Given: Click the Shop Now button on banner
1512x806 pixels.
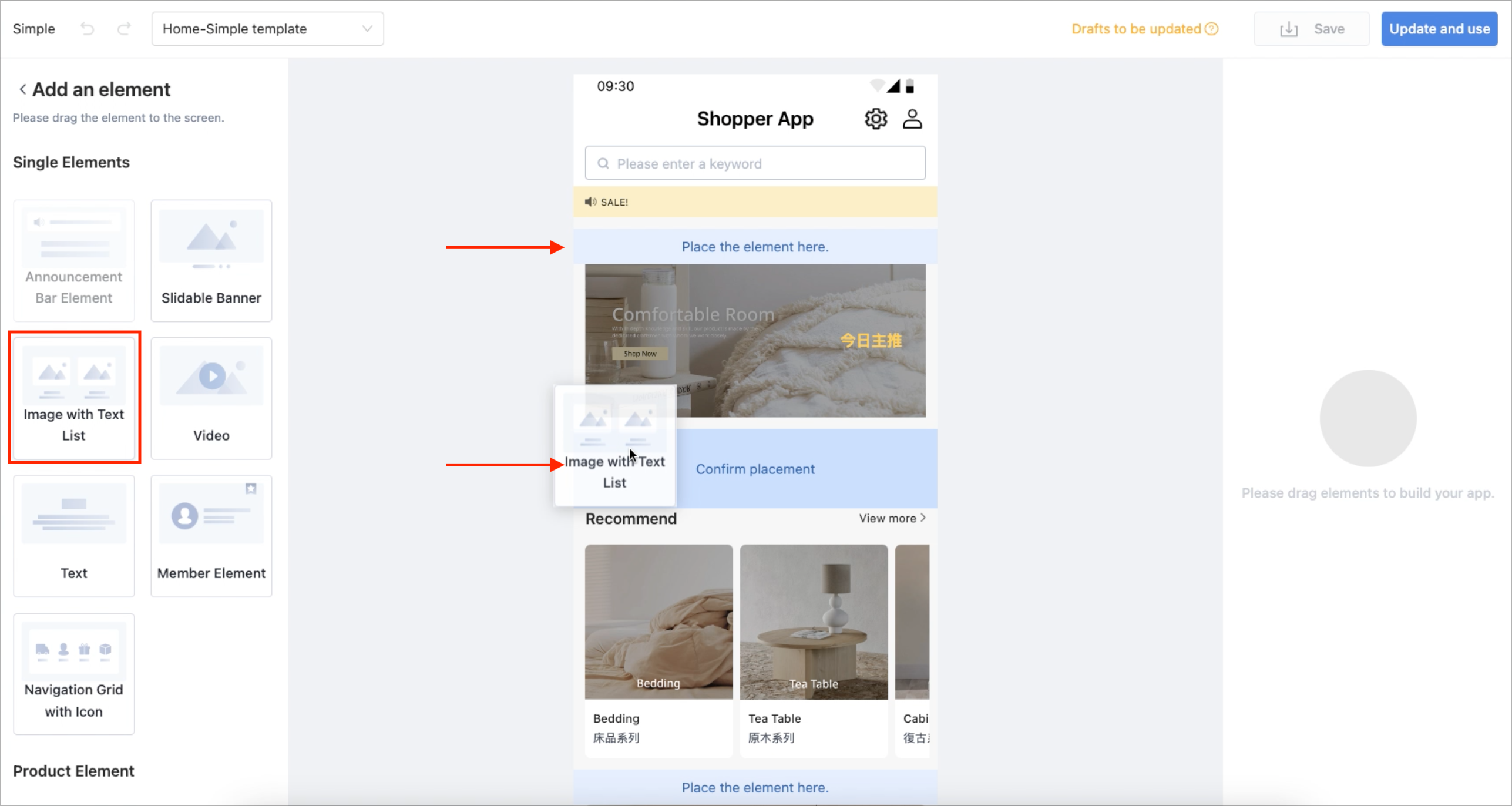Looking at the screenshot, I should click(640, 354).
